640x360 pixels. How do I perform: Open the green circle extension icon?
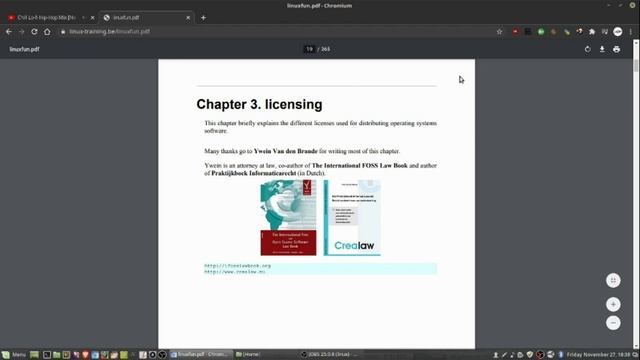click(x=541, y=31)
